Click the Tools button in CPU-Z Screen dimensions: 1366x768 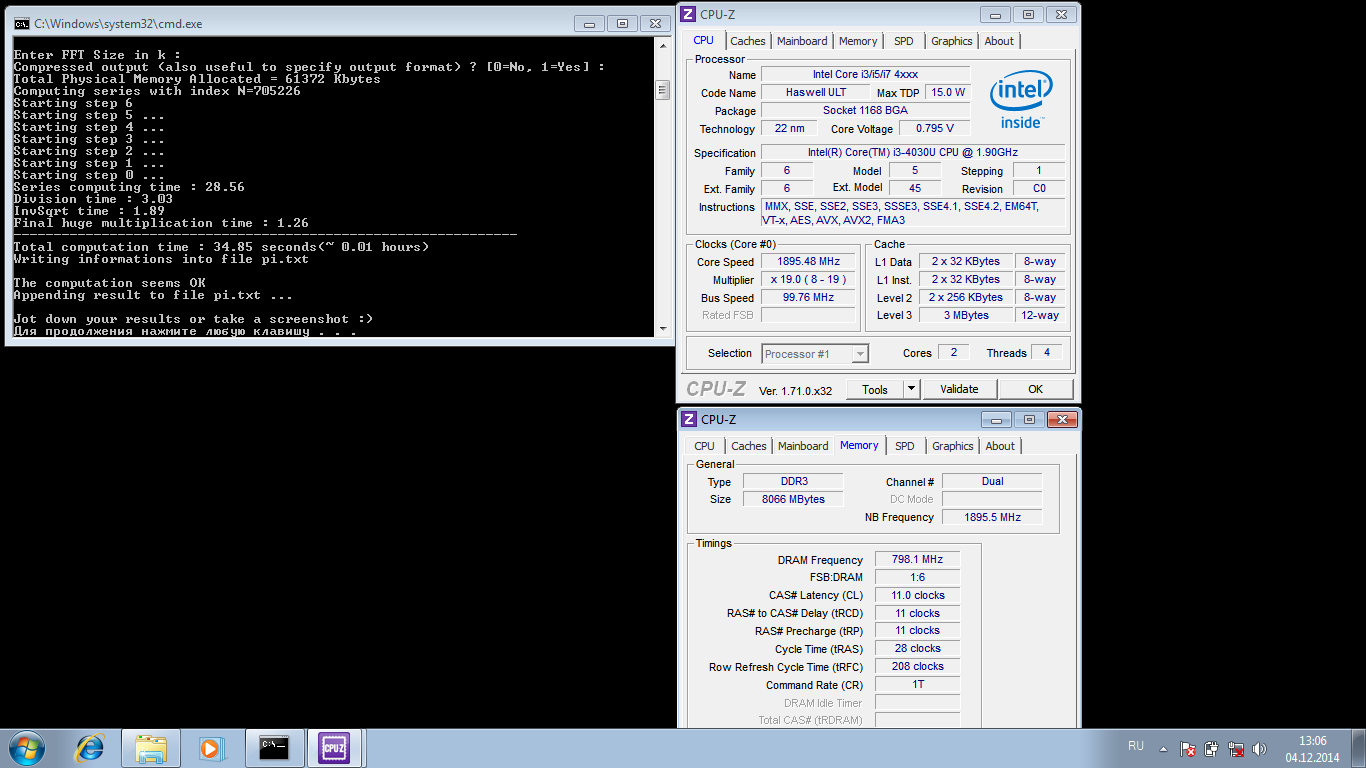tap(875, 390)
